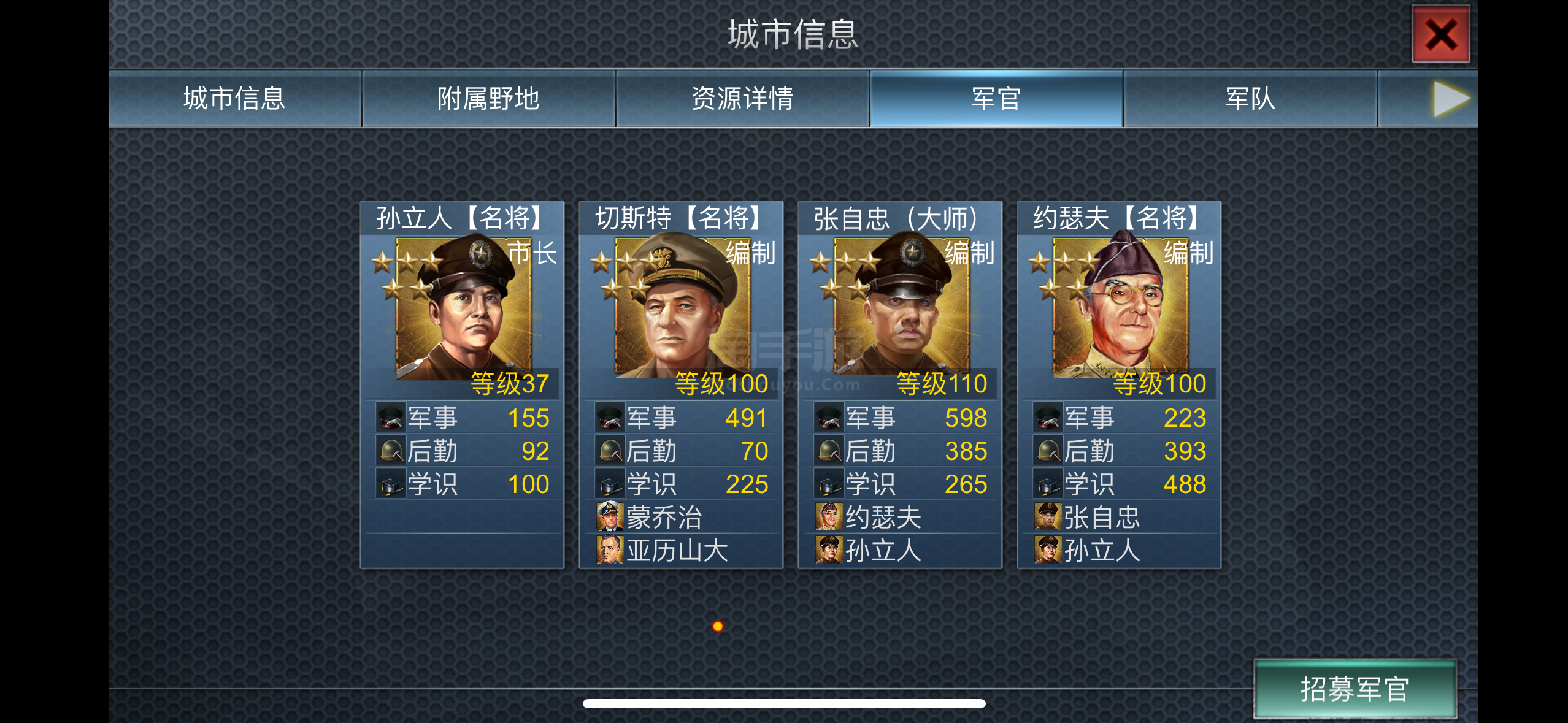This screenshot has height=723, width=1568.
Task: Expand more tabs with right arrow
Action: [x=1451, y=99]
